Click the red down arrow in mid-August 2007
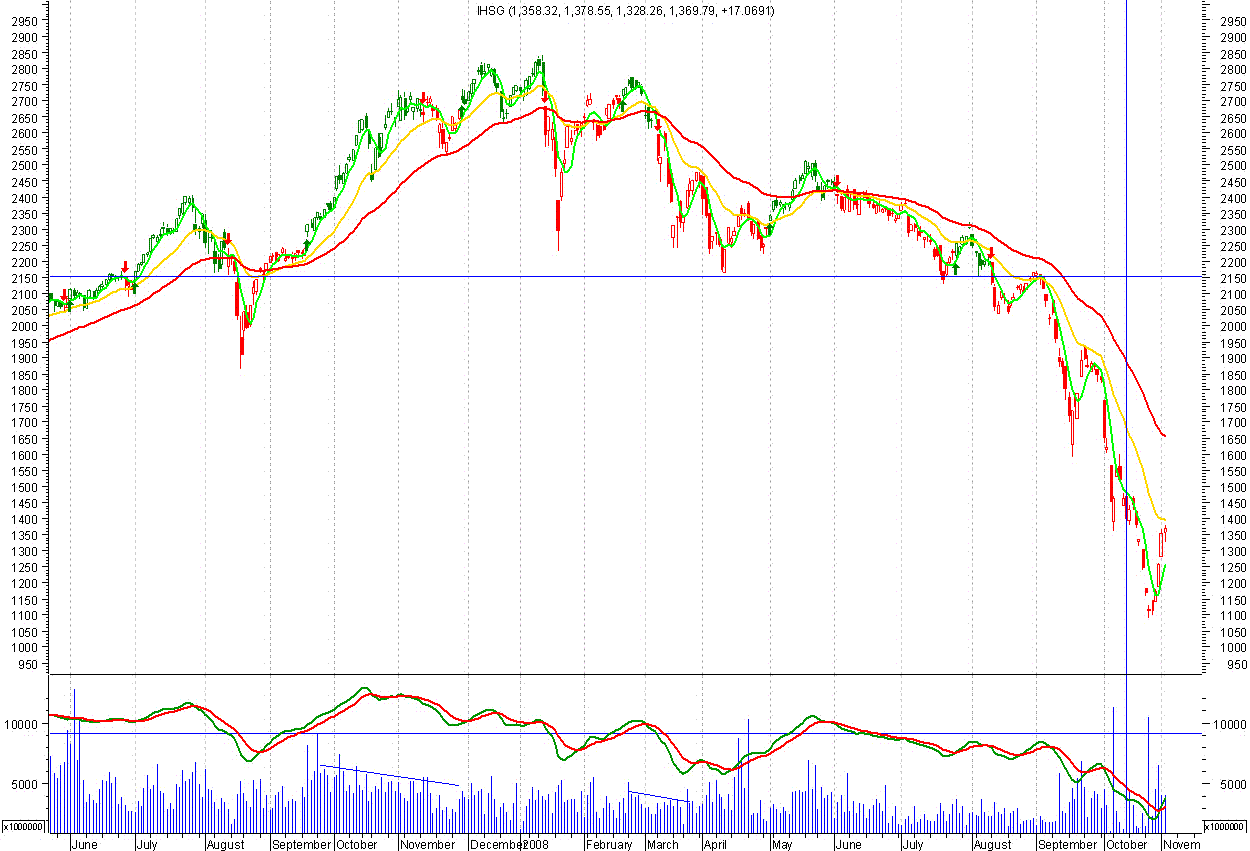The image size is (1250, 851). pyautogui.click(x=228, y=241)
